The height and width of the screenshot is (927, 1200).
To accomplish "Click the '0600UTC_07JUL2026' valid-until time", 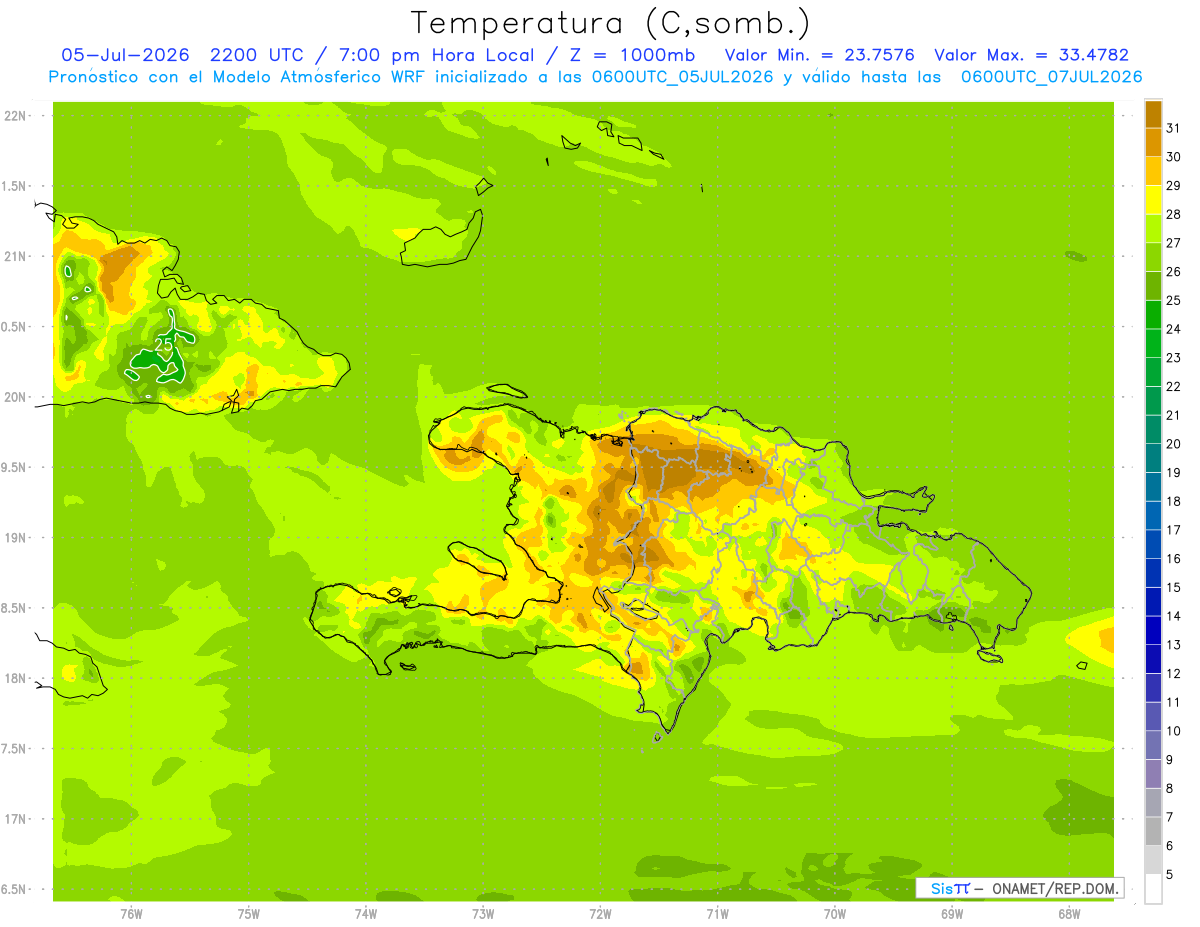I will tap(1051, 77).
